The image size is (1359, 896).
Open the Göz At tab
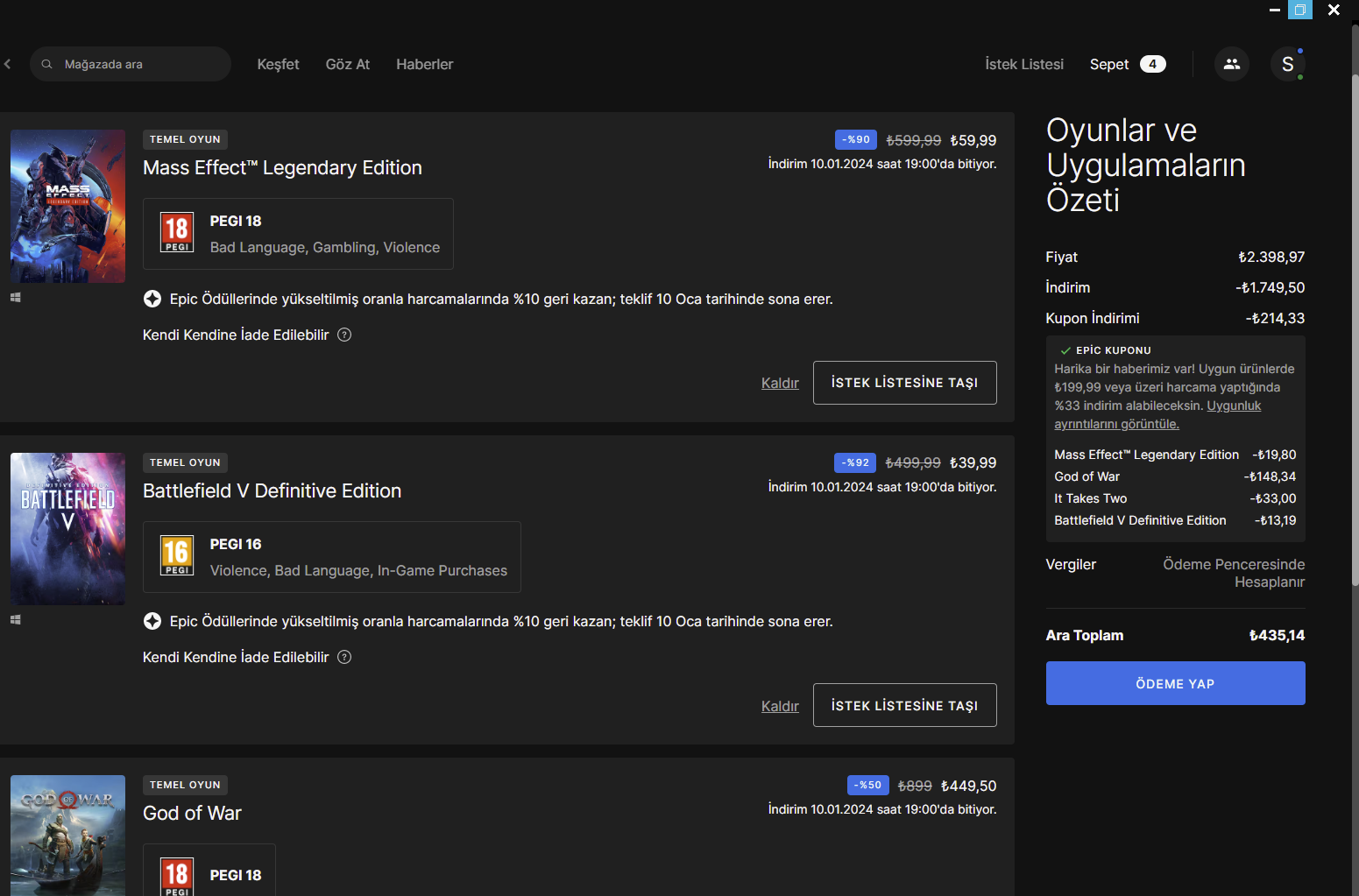pos(348,64)
